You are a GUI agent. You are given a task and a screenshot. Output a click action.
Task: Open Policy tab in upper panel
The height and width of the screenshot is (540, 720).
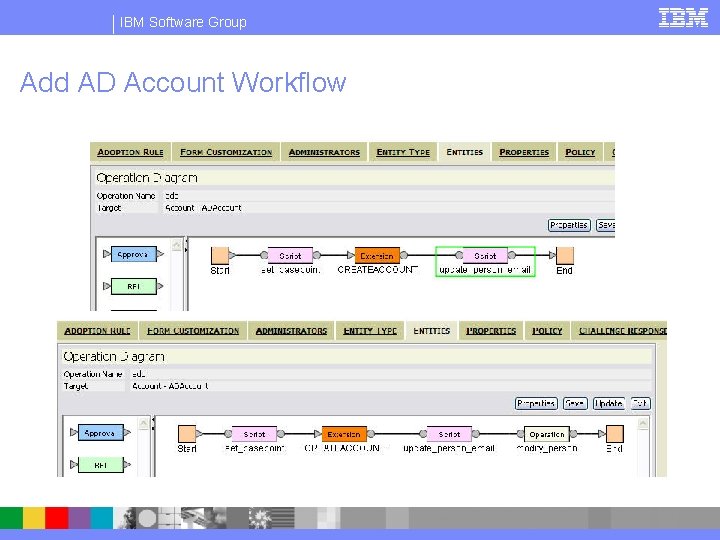coord(580,152)
